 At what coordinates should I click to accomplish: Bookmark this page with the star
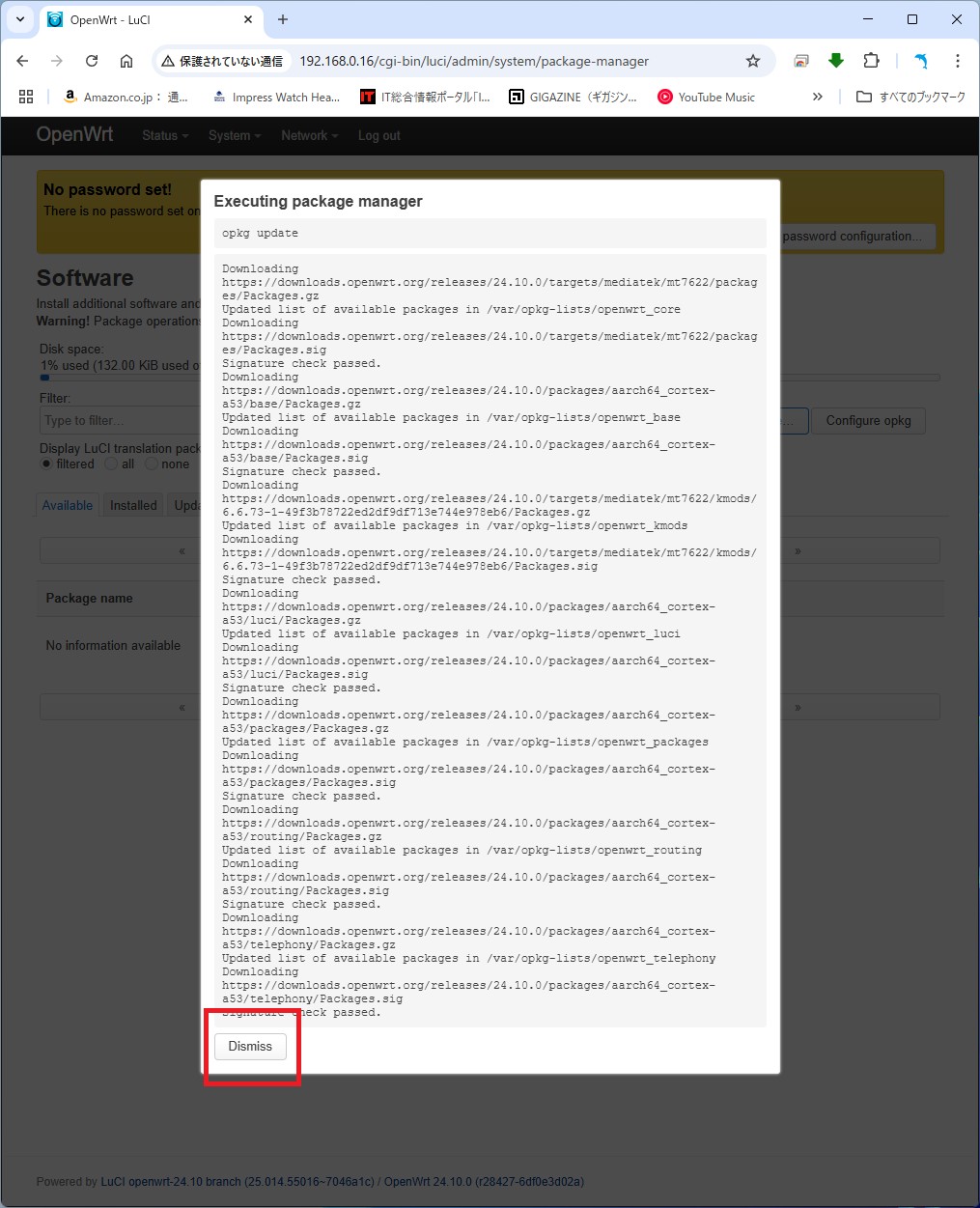tap(753, 61)
